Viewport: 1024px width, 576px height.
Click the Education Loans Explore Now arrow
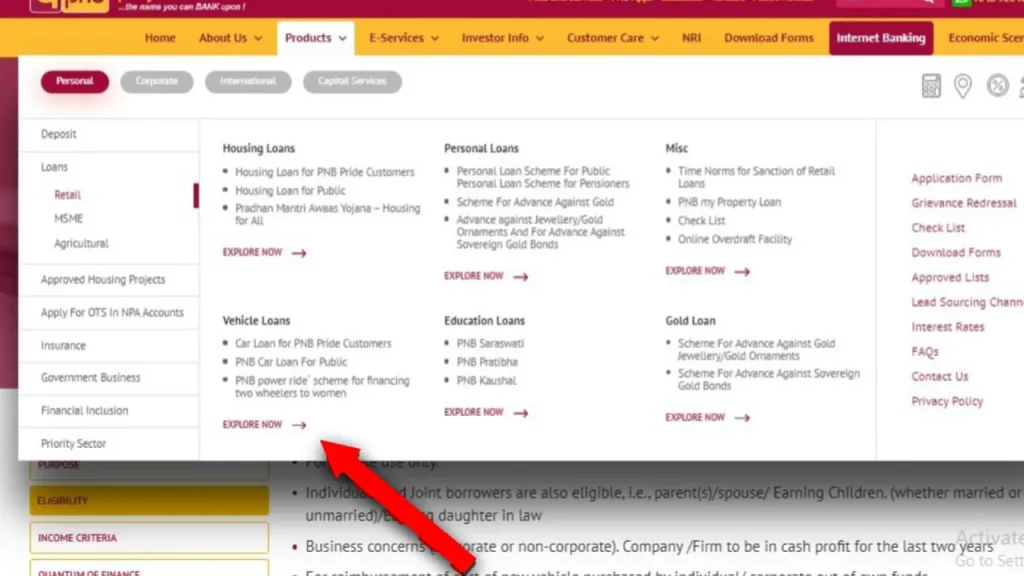(x=520, y=413)
